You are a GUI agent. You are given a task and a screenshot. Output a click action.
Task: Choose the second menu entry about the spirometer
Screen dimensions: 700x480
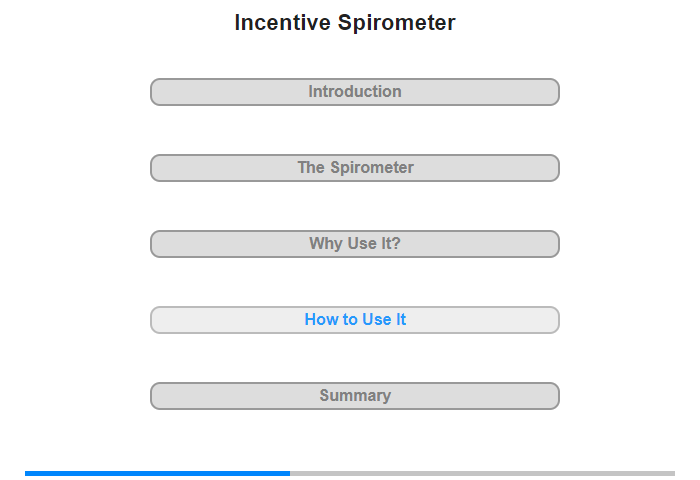[354, 168]
